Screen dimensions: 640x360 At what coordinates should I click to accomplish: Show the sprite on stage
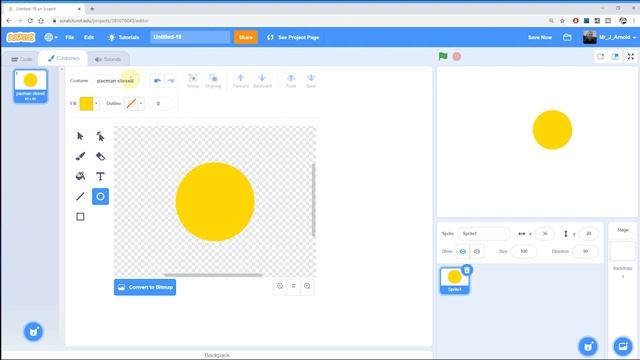(462, 251)
